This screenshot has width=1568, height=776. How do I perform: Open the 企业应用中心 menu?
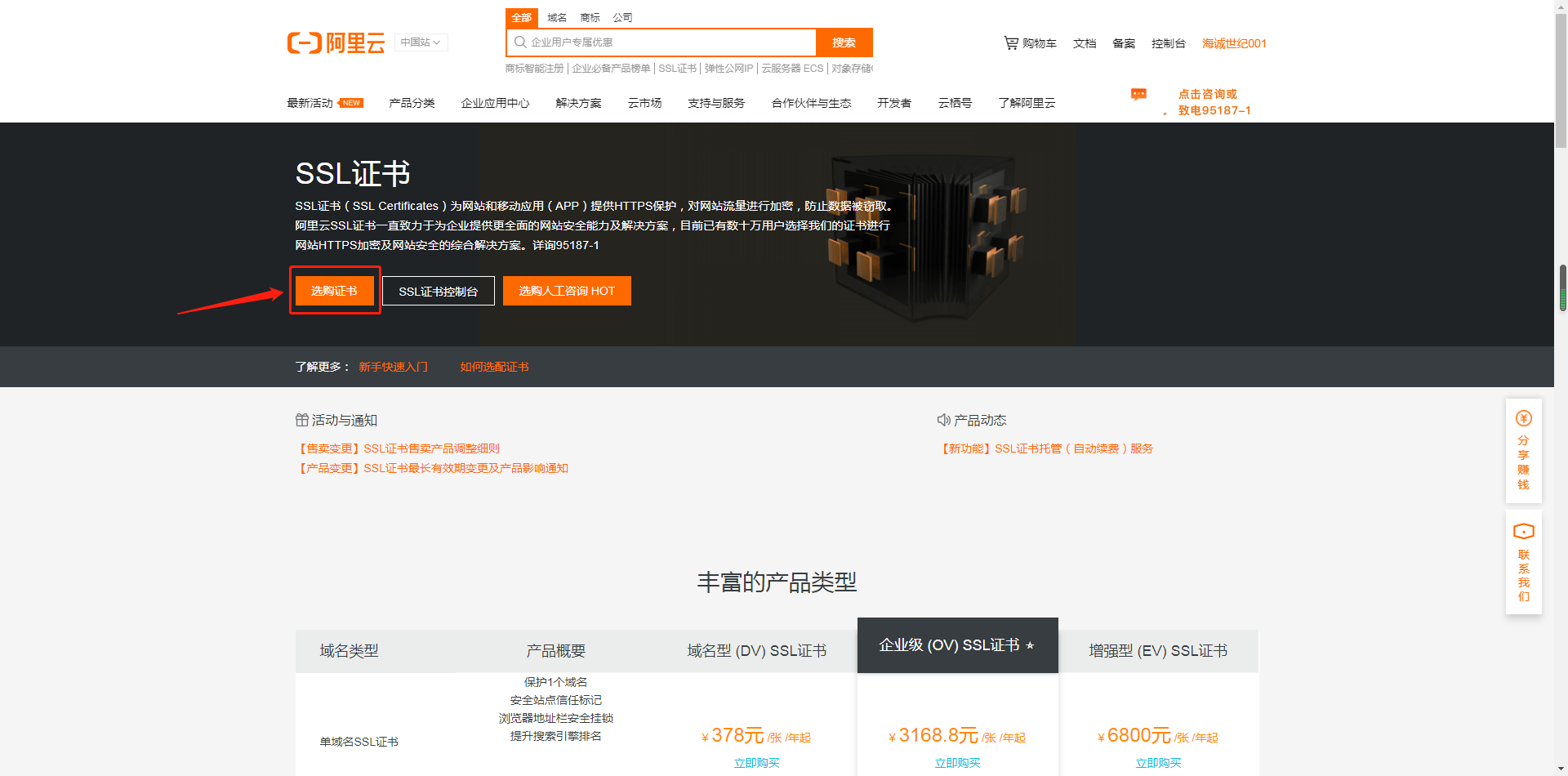pos(495,103)
